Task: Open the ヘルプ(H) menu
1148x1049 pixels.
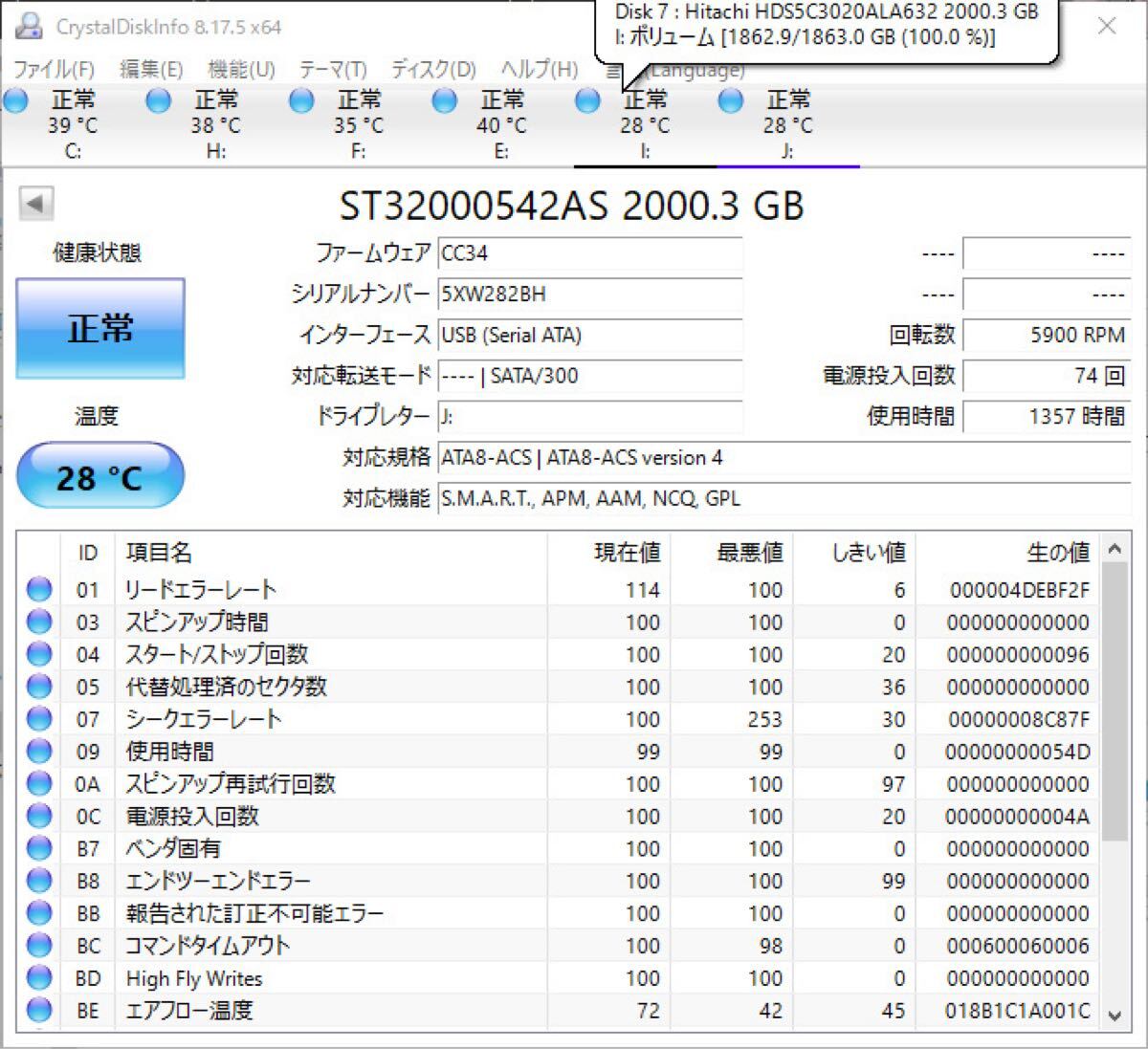Action: pyautogui.click(x=539, y=70)
